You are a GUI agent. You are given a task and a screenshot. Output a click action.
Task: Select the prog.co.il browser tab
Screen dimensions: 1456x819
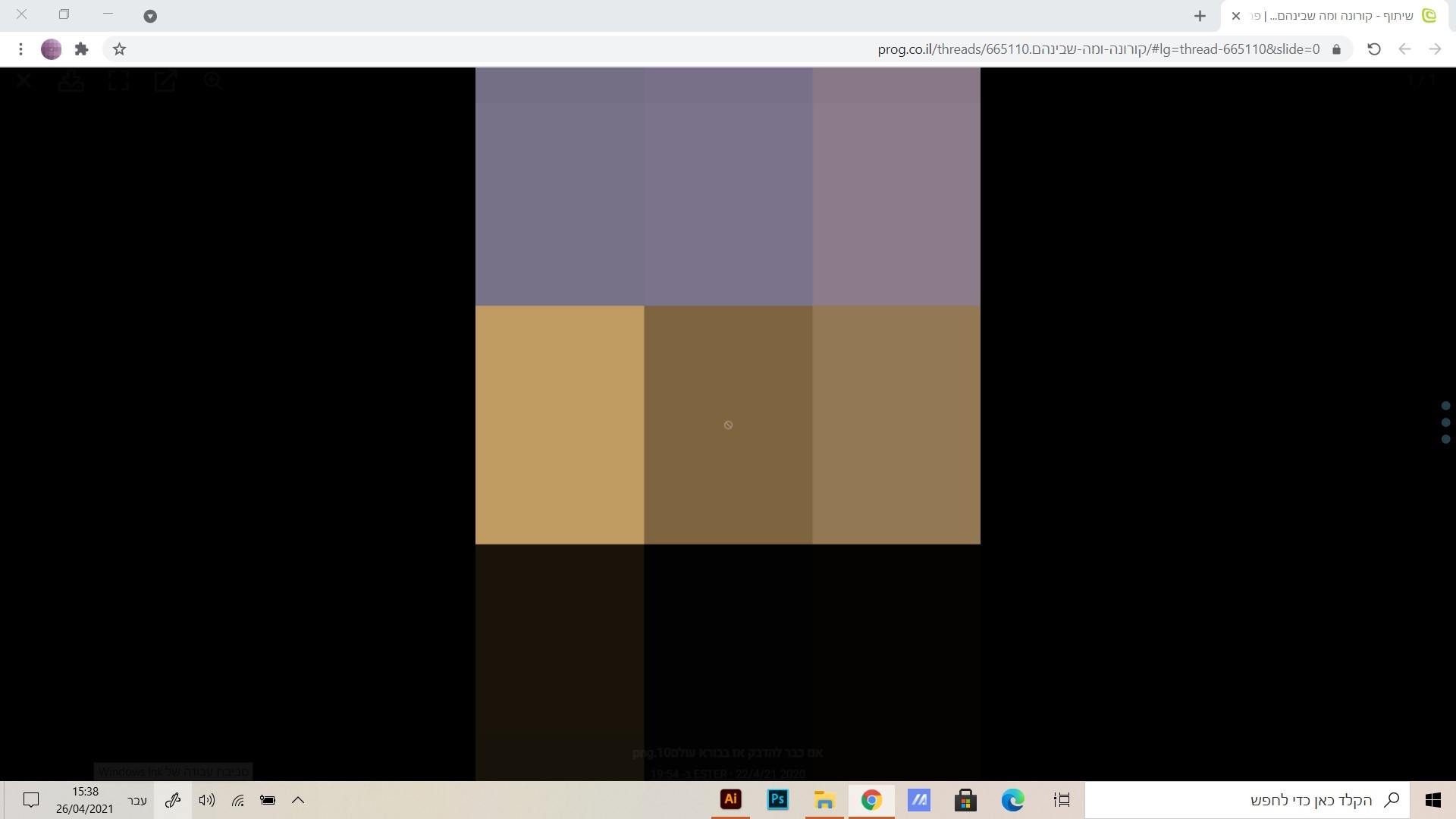[1335, 15]
